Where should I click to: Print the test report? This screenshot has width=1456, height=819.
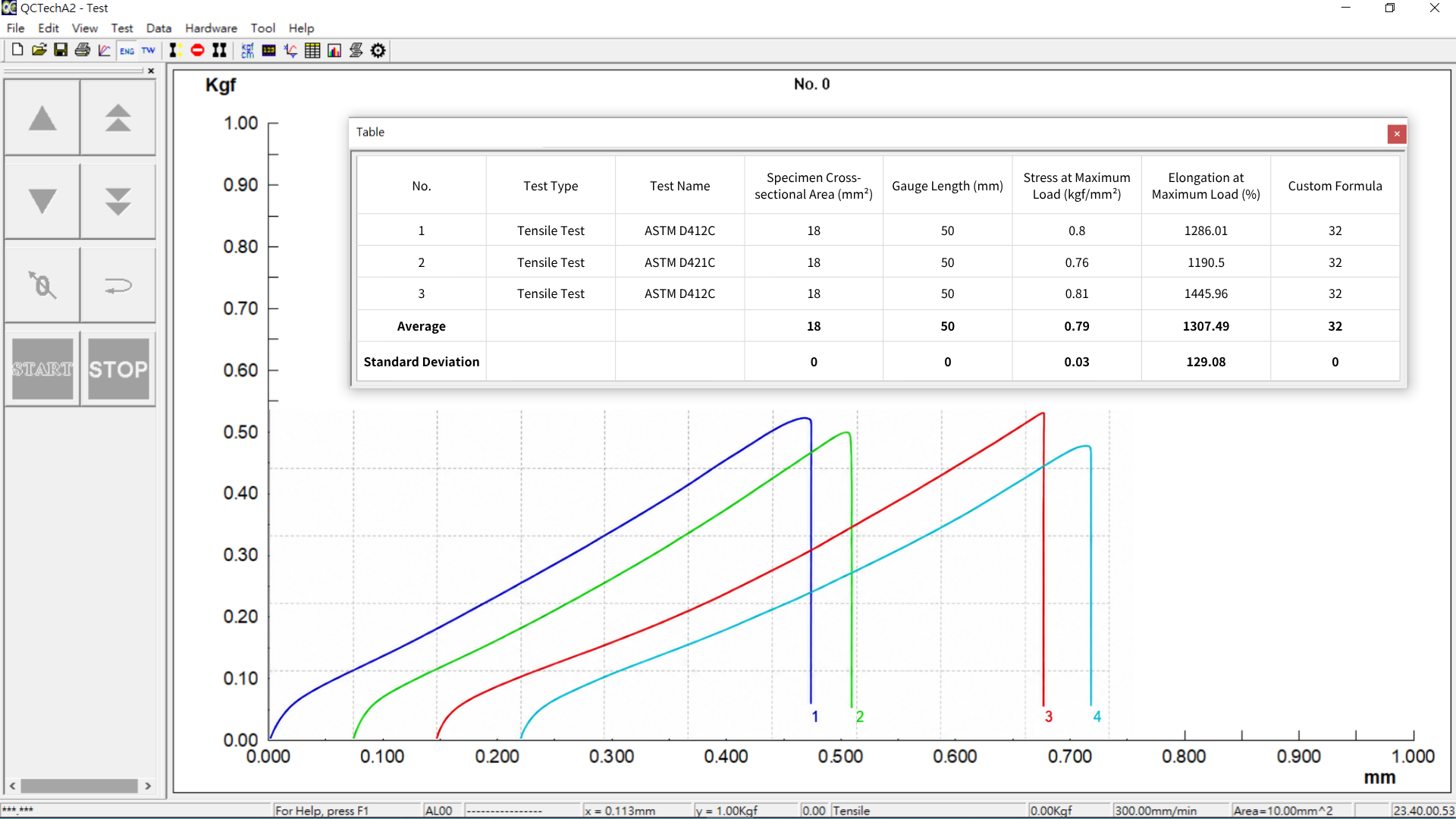coord(83,50)
